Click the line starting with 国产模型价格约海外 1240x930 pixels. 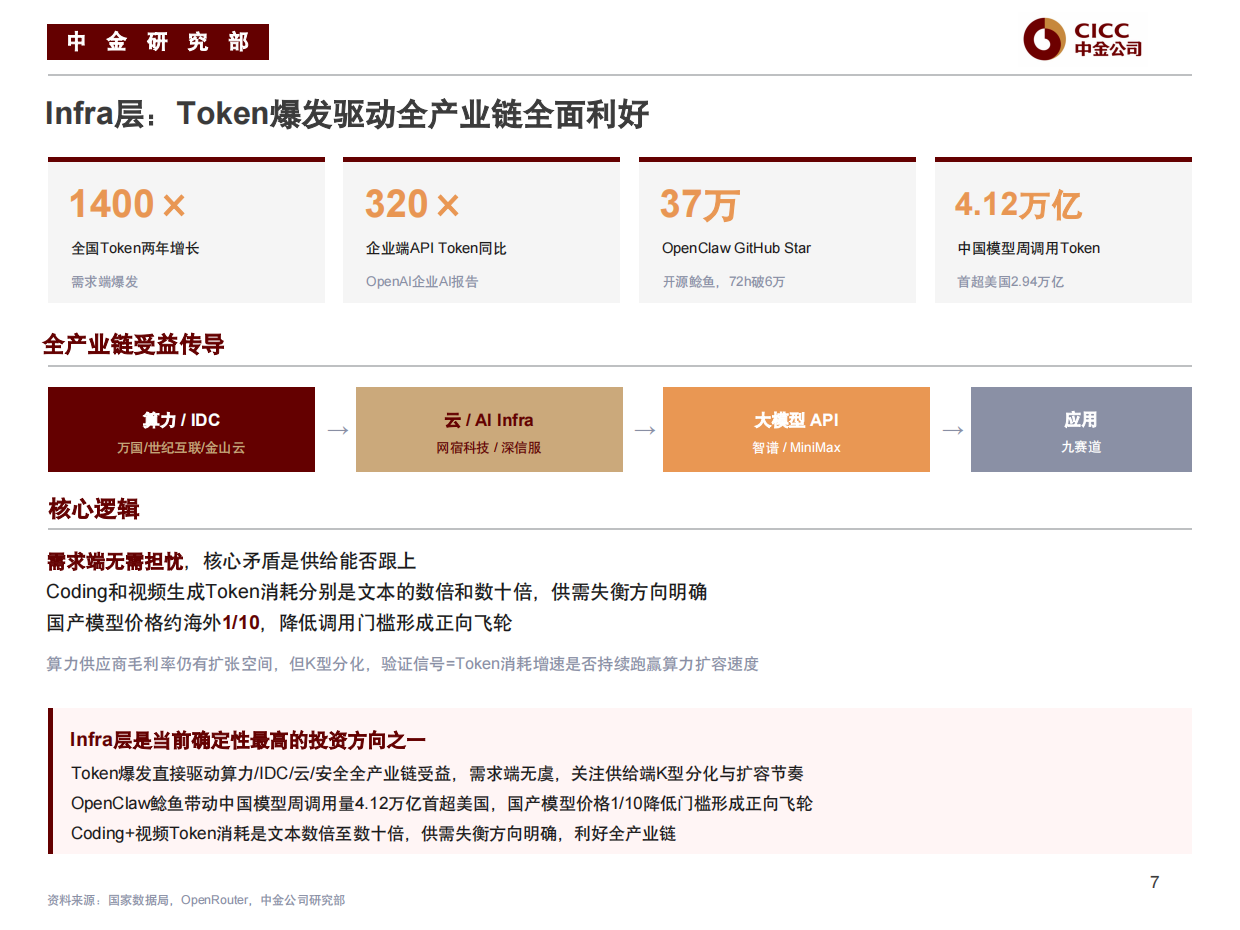[279, 623]
